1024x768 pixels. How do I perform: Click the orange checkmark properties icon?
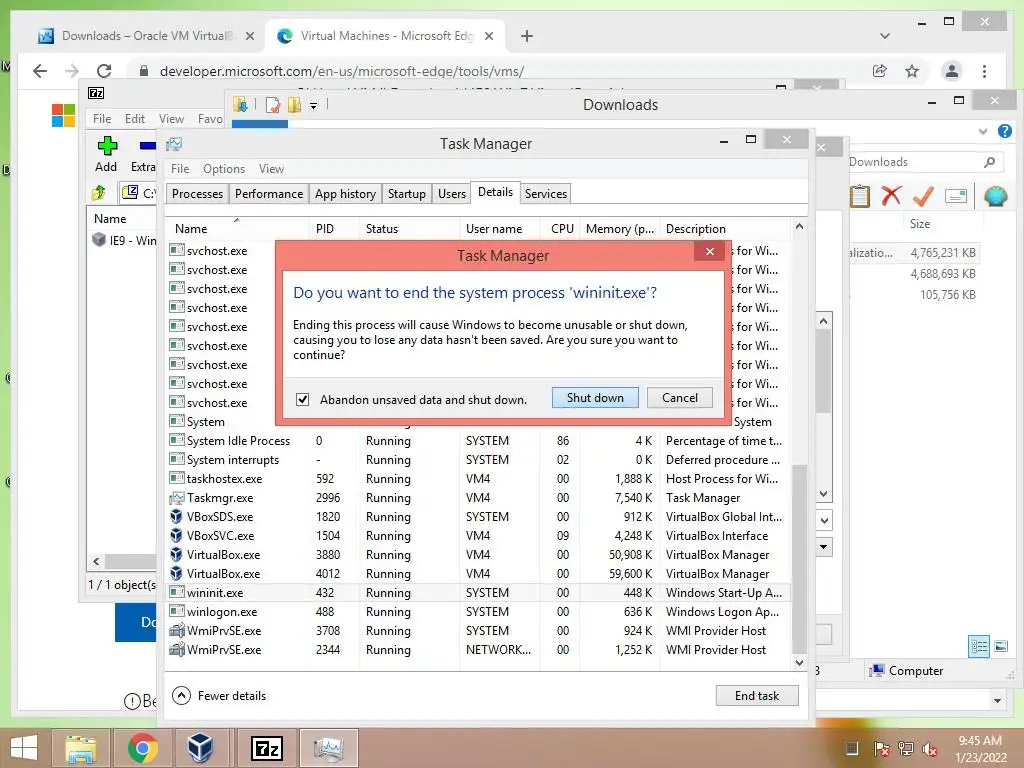click(x=923, y=195)
